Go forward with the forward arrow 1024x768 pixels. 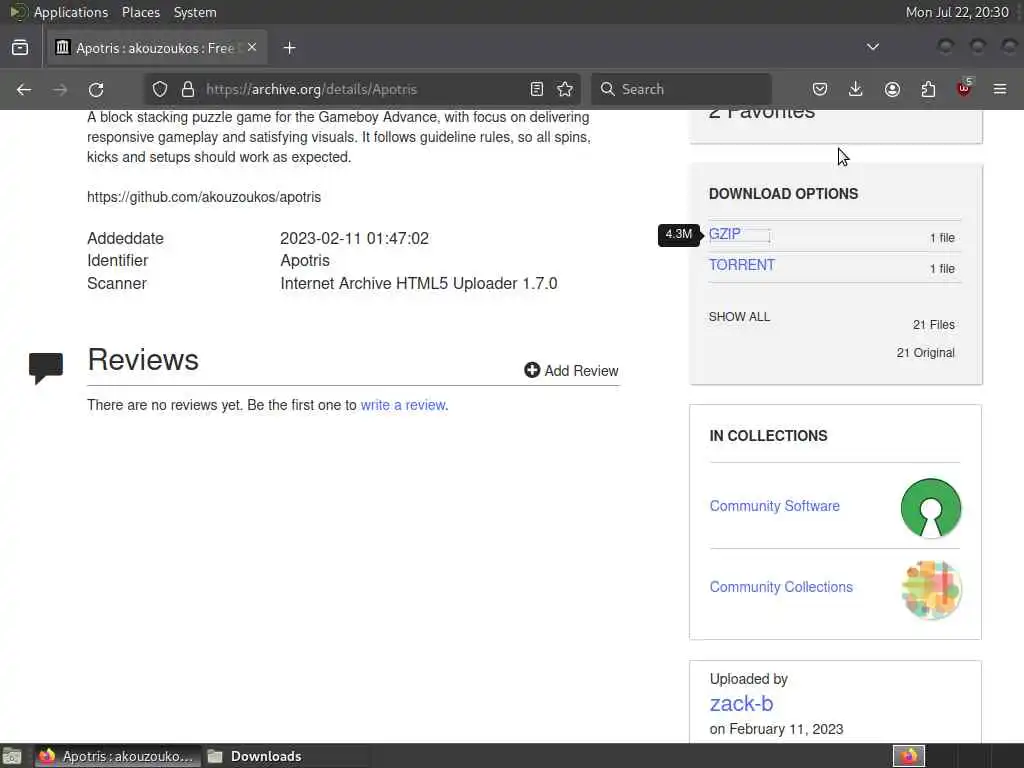pyautogui.click(x=60, y=89)
